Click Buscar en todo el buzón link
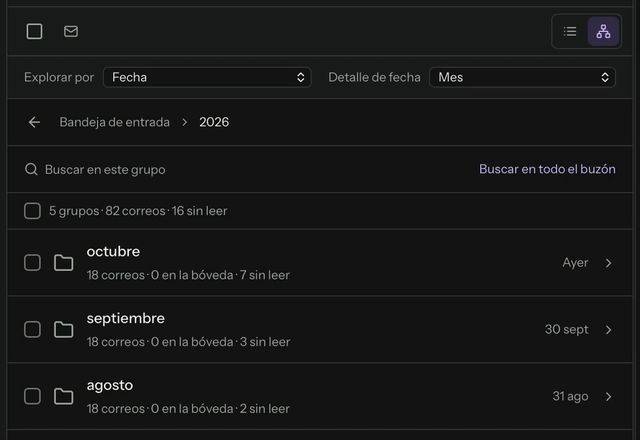640x440 pixels. coord(547,169)
